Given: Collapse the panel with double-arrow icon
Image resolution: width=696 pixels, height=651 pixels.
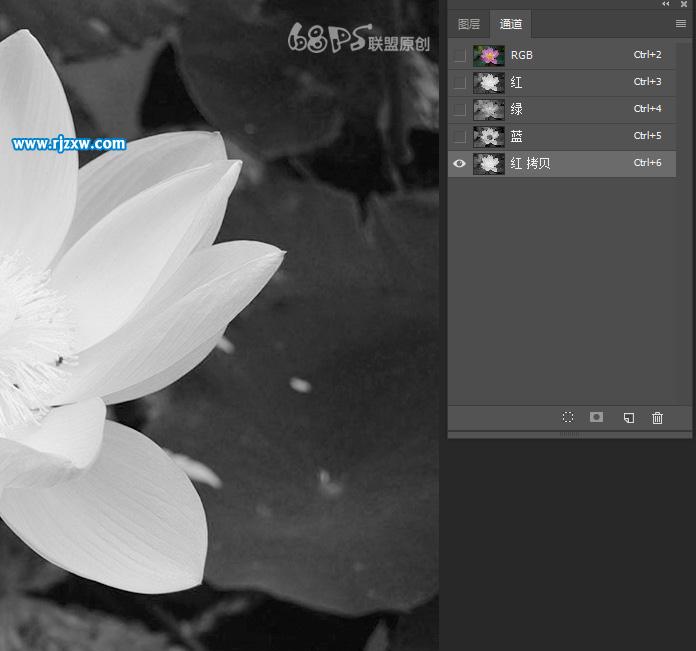Looking at the screenshot, I should point(666,5).
